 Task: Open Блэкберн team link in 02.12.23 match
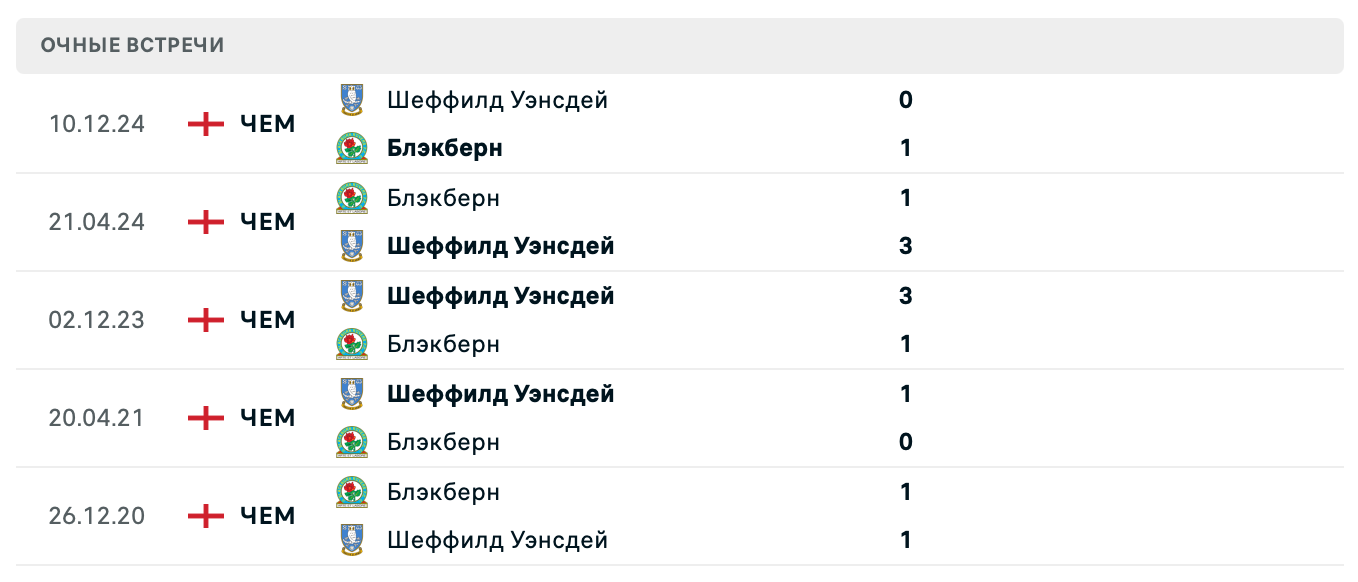(443, 344)
